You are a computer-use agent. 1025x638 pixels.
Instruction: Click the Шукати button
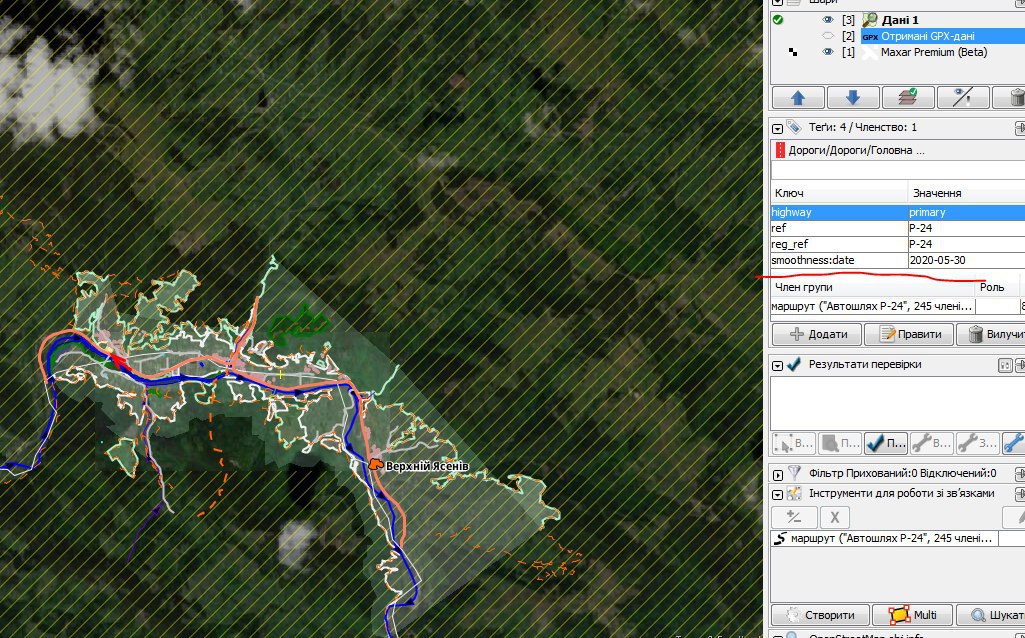pos(991,615)
